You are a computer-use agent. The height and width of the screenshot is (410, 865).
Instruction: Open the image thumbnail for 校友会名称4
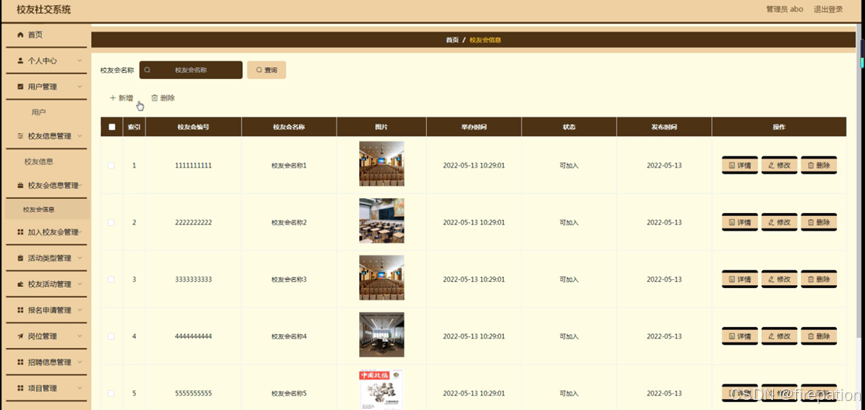pyautogui.click(x=381, y=334)
